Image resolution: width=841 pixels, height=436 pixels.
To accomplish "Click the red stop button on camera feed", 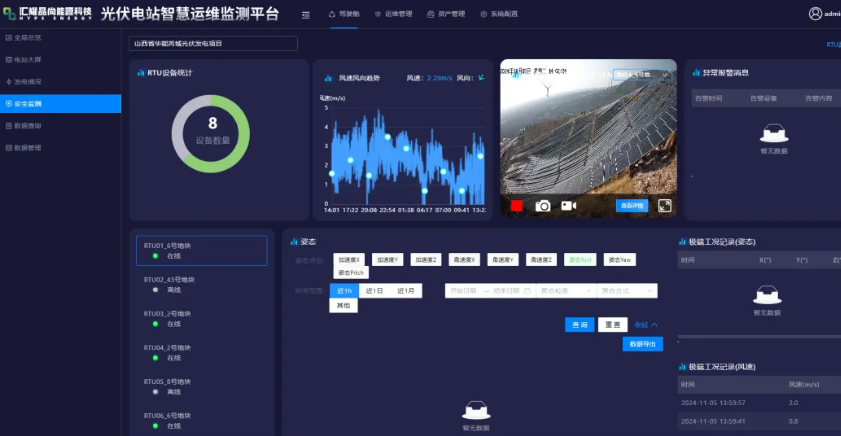I will point(517,206).
